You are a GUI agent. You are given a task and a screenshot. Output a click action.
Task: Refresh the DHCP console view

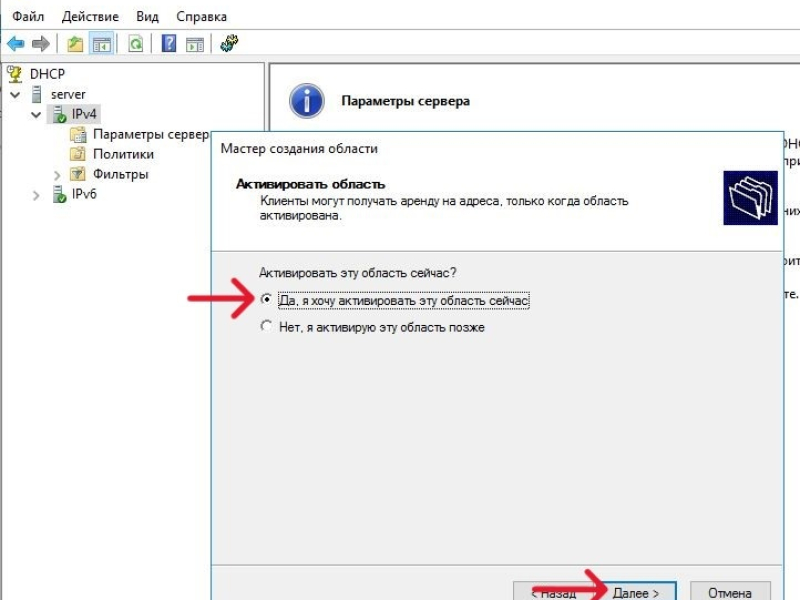pyautogui.click(x=136, y=44)
